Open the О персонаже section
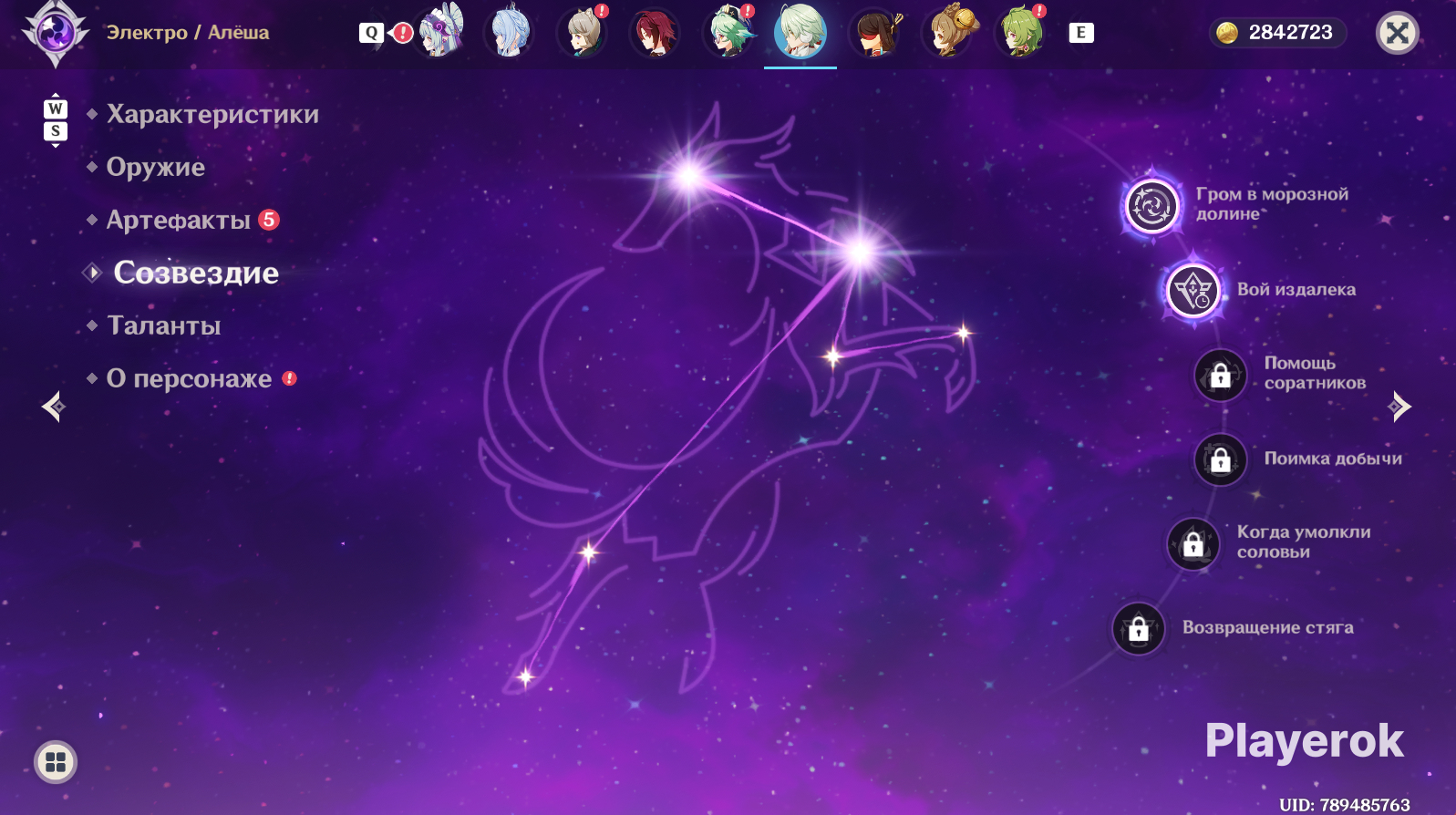 190,378
